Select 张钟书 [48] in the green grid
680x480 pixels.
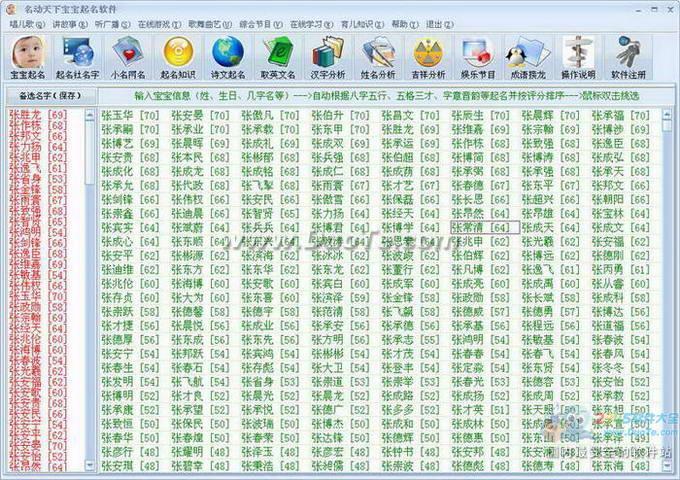pyautogui.click(x=410, y=452)
